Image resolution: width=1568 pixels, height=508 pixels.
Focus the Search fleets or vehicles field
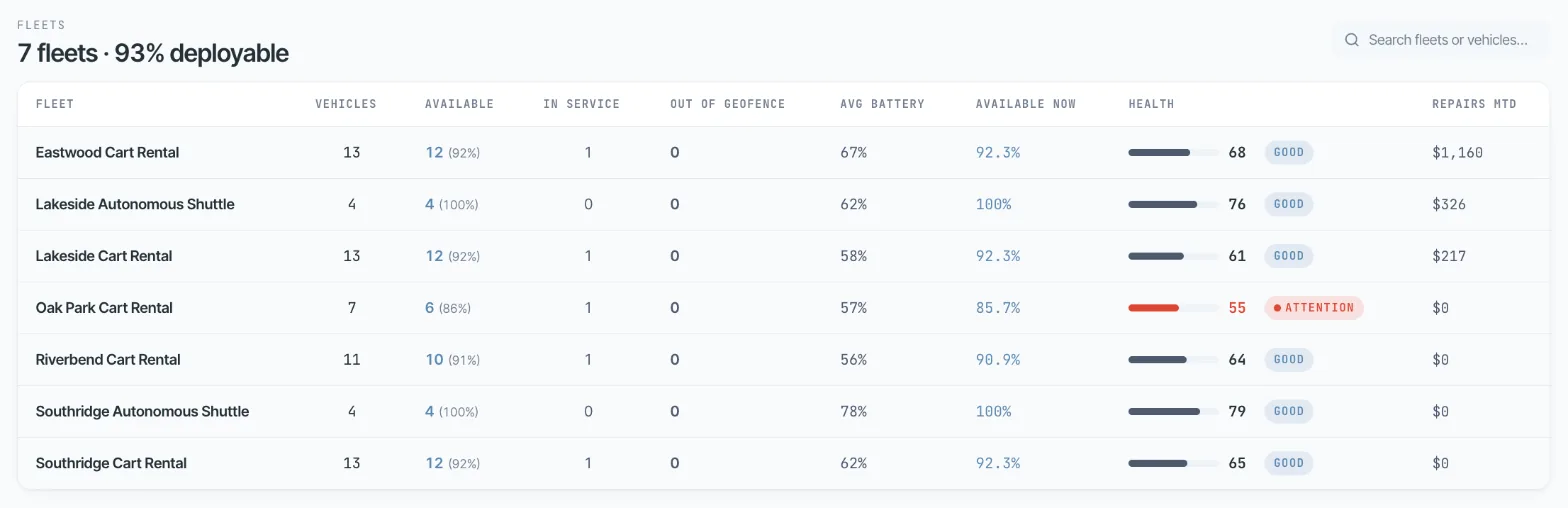[x=1441, y=40]
